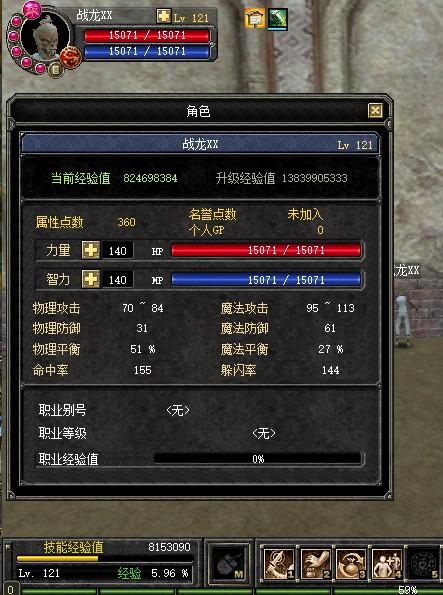Add a point to 智力 (Intelligence)
This screenshot has height=595, width=443.
(91, 280)
